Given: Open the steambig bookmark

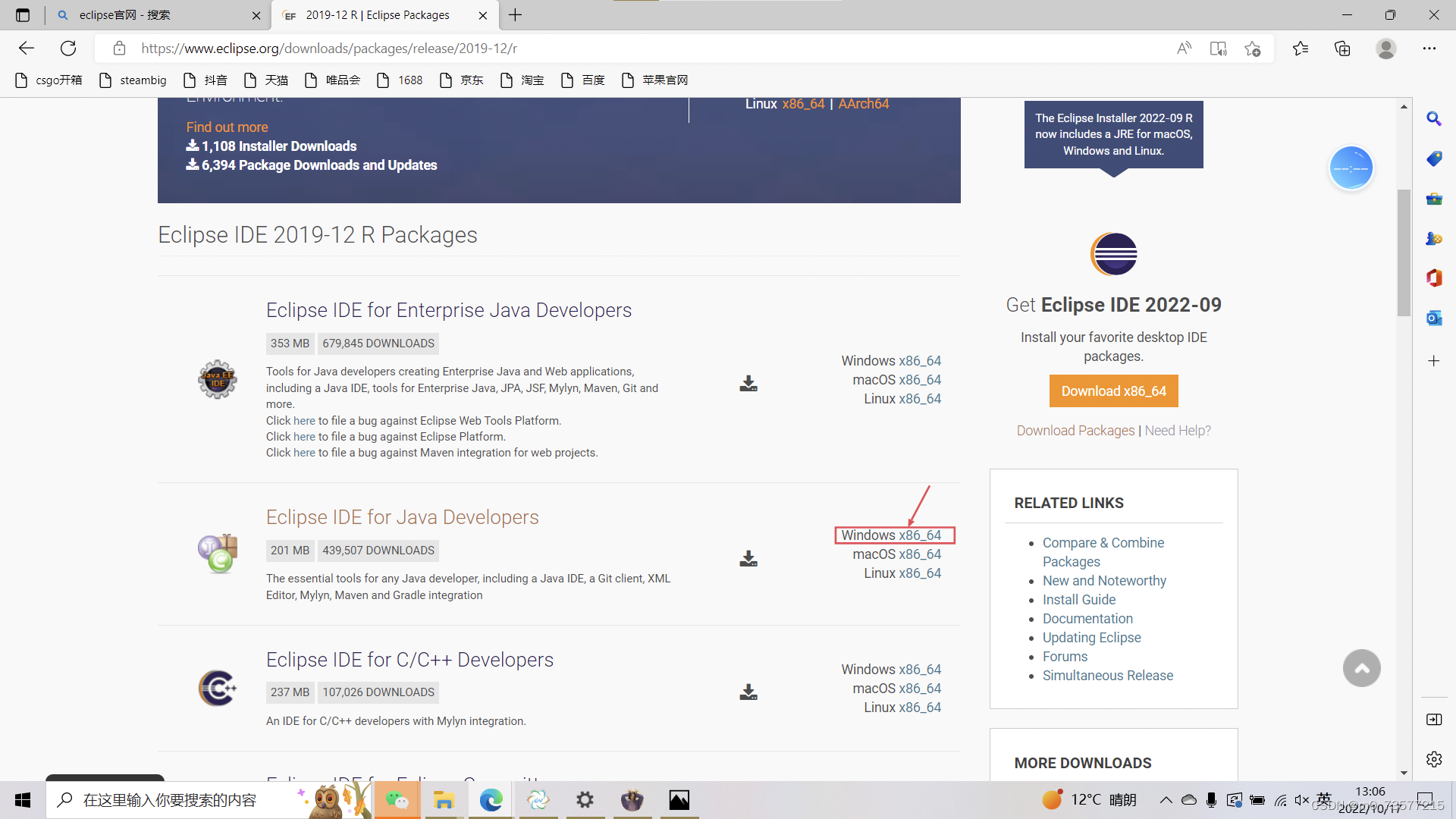Looking at the screenshot, I should pos(133,80).
